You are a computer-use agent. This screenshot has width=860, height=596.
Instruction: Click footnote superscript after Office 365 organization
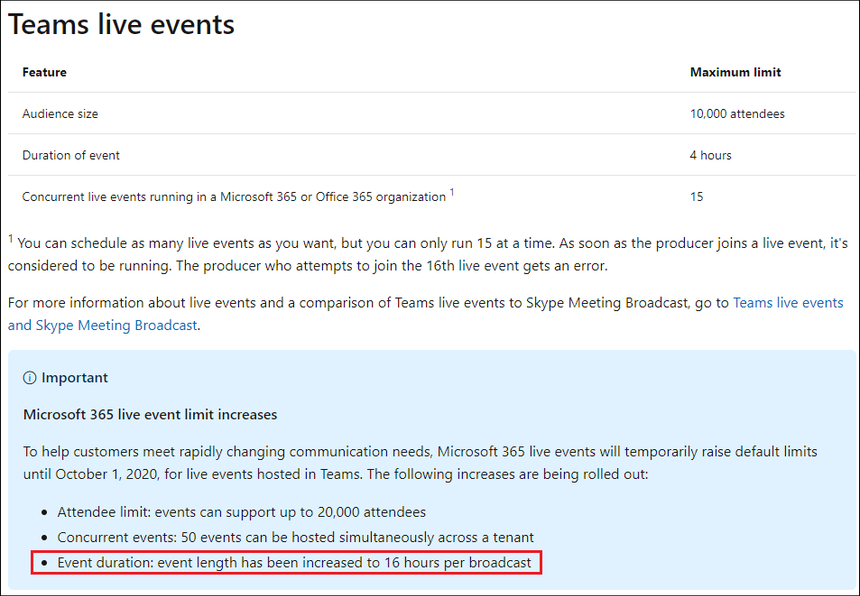tap(452, 193)
